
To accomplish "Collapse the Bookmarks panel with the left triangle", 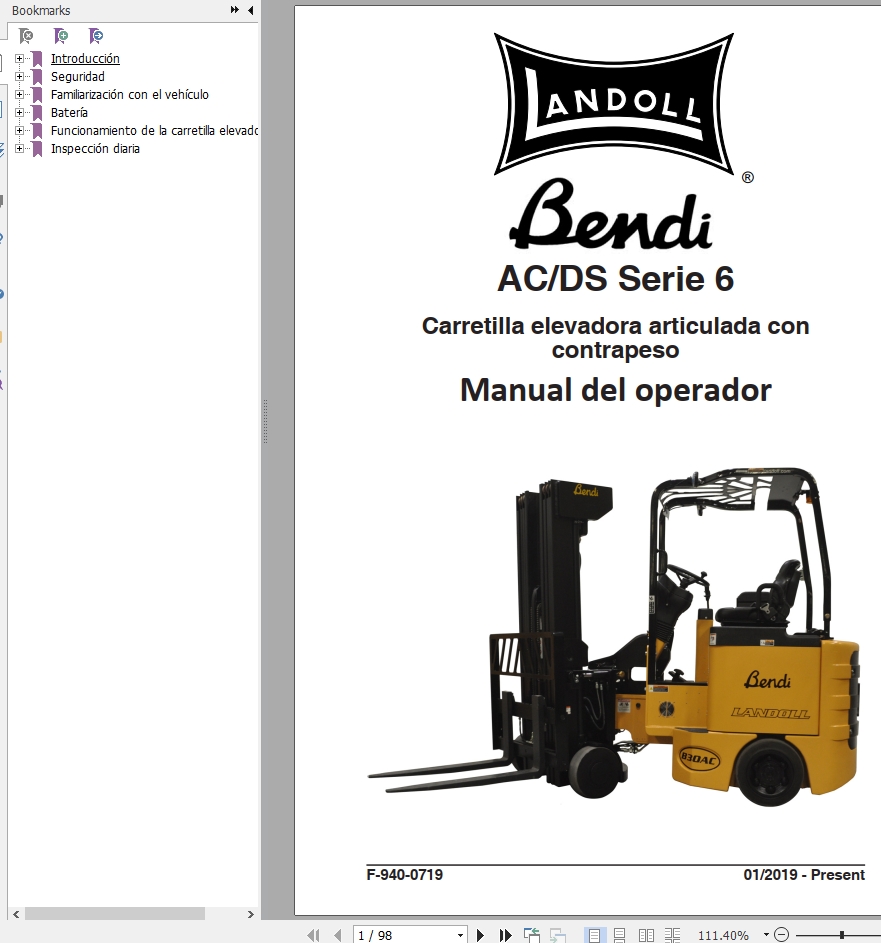I will coord(251,10).
